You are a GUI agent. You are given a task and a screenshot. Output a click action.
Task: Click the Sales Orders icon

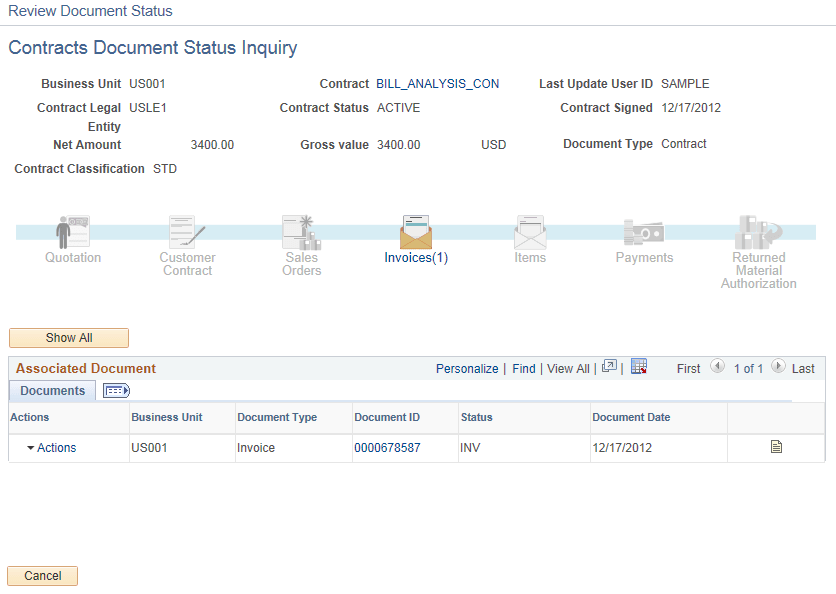pyautogui.click(x=301, y=232)
